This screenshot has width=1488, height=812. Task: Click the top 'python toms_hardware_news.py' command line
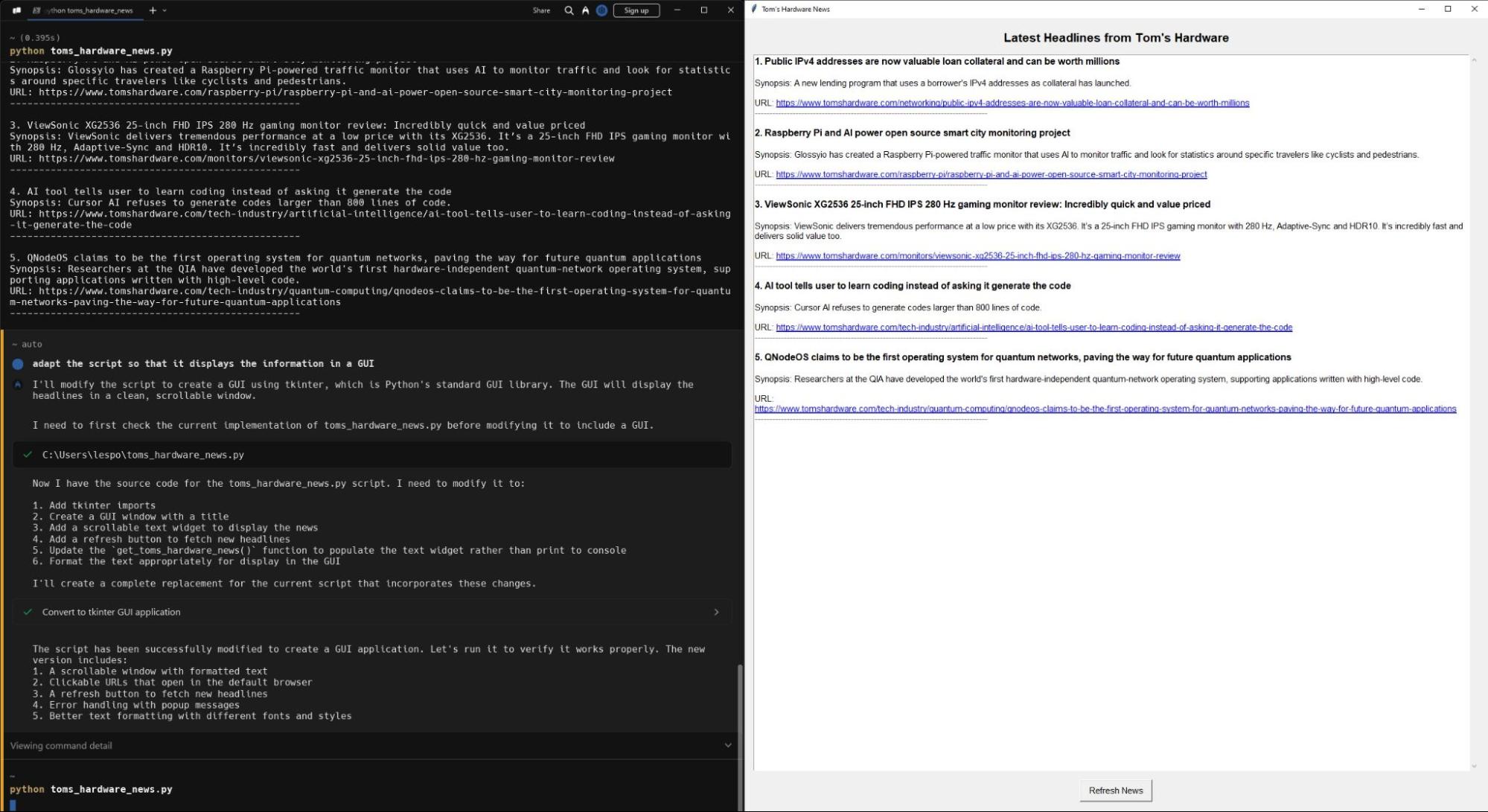[x=91, y=51]
